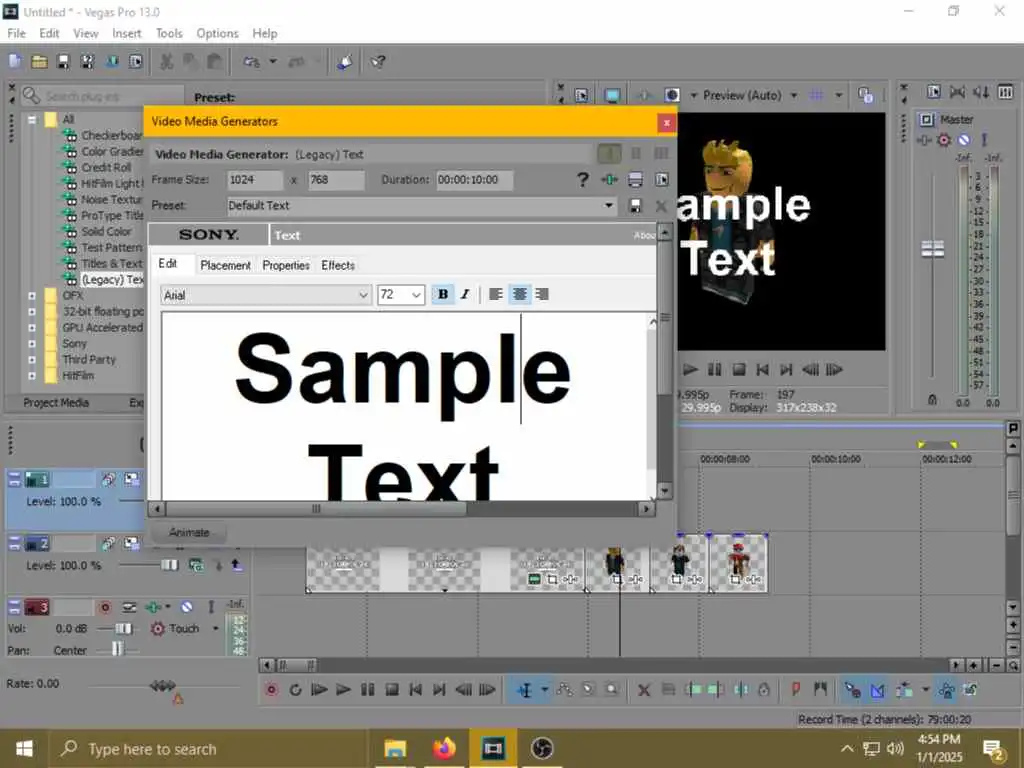Click Play From Start in timeline transport
1024x768 pixels.
(319, 690)
